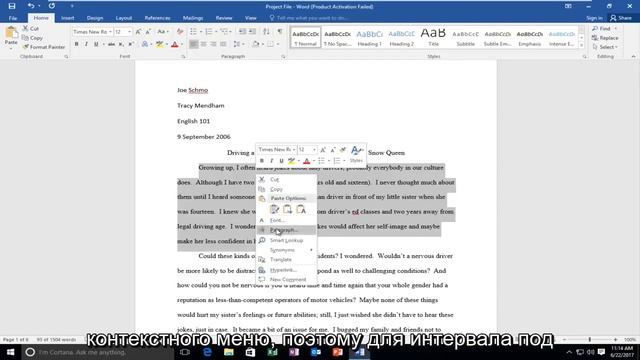Open the References ribbon tab
The image size is (640, 360).
coord(157,18)
